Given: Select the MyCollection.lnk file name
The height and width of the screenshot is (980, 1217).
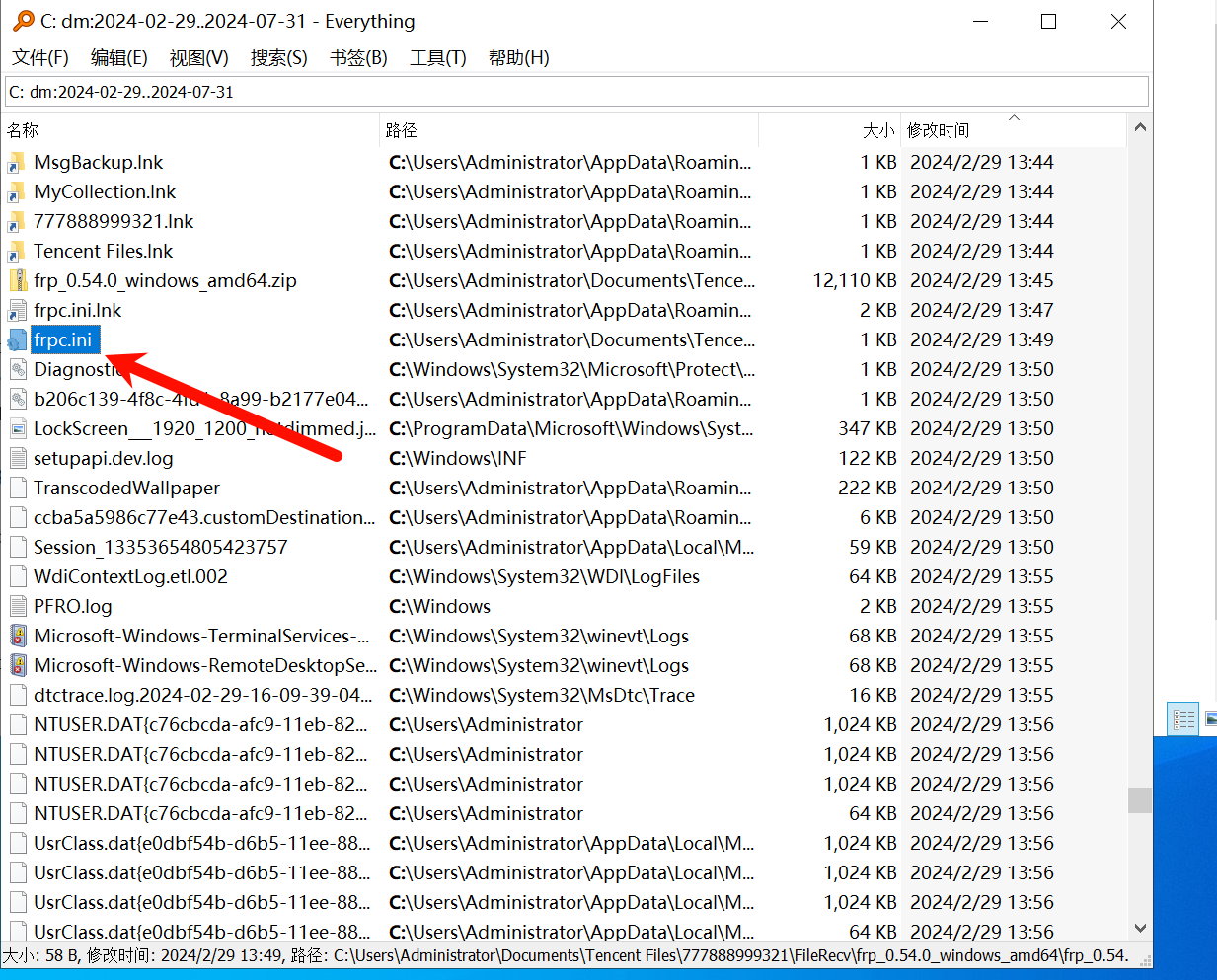Looking at the screenshot, I should [x=105, y=191].
